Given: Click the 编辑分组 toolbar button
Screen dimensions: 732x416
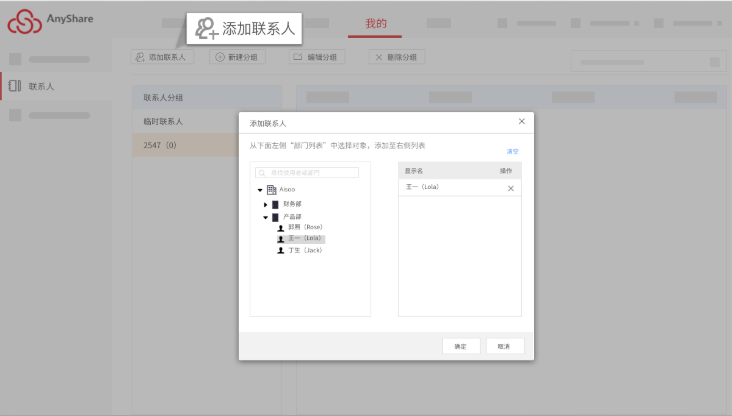Looking at the screenshot, I should pos(314,58).
